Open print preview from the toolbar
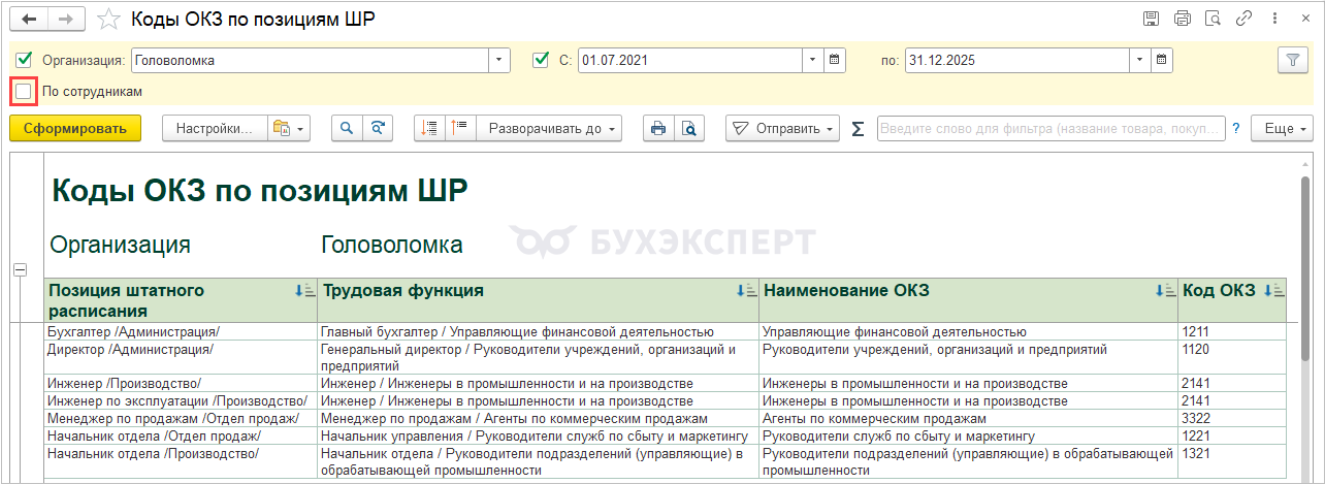 point(689,128)
